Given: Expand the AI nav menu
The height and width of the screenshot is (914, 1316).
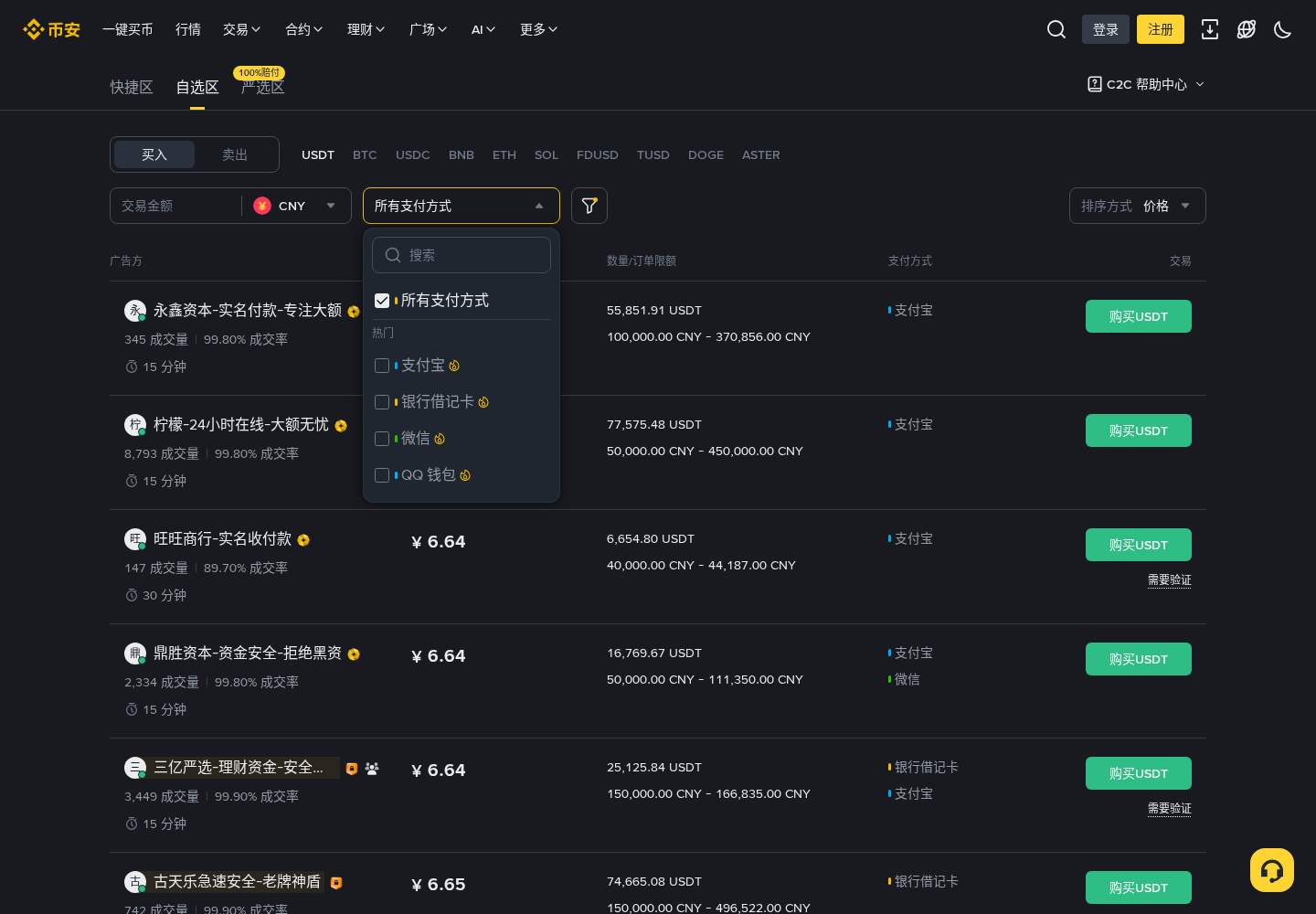Looking at the screenshot, I should (x=483, y=29).
